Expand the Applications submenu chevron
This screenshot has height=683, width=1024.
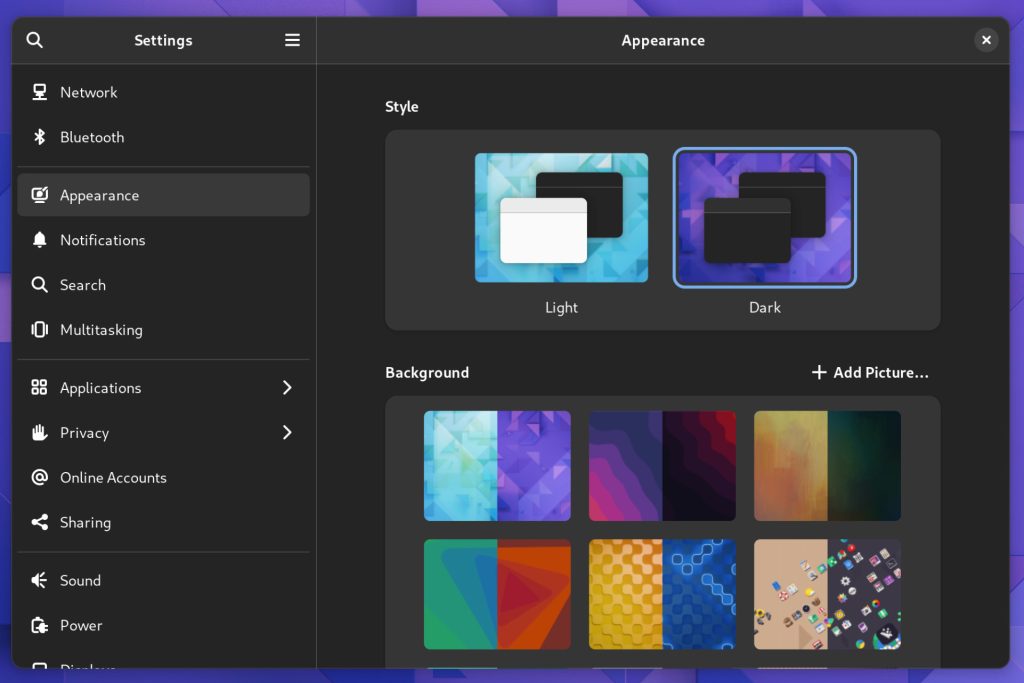pyautogui.click(x=287, y=388)
